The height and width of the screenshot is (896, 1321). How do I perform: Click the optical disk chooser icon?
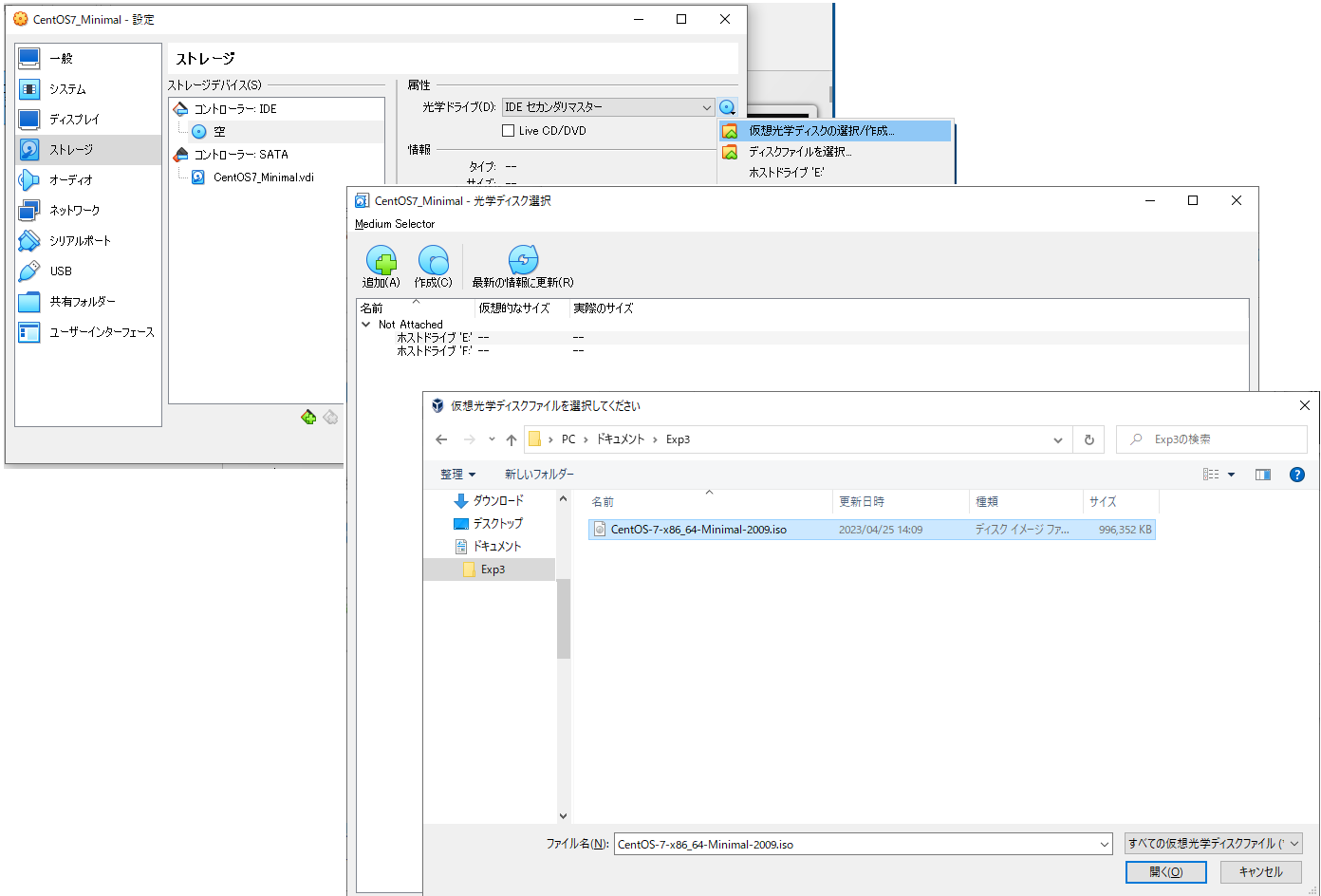coord(727,107)
